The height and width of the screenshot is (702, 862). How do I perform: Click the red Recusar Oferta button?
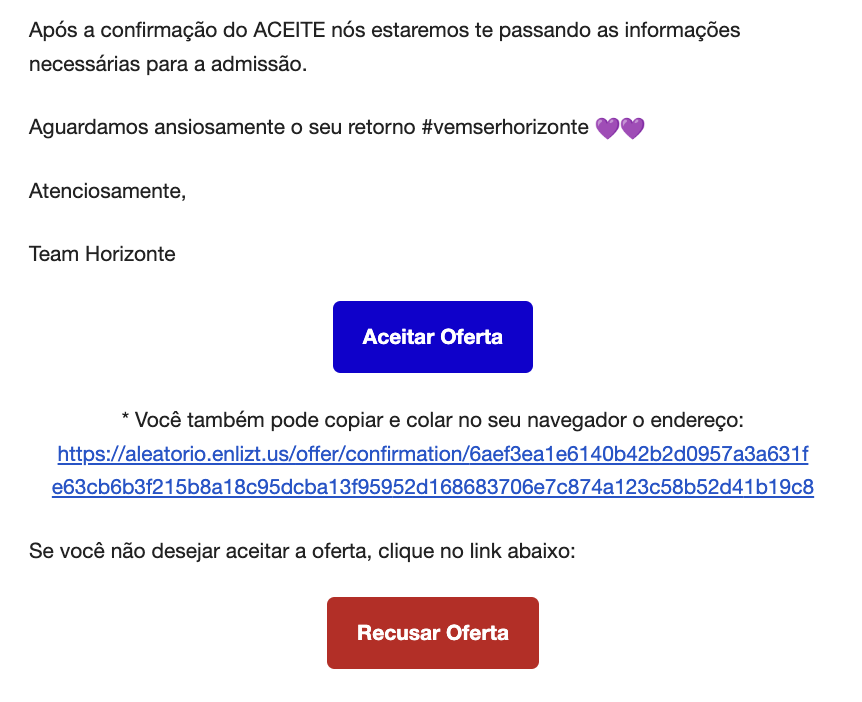point(433,633)
